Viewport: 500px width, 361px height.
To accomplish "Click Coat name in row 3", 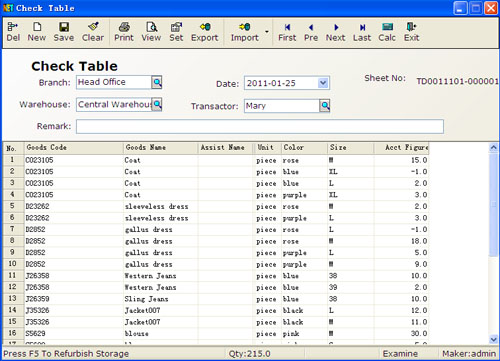I will click(132, 183).
